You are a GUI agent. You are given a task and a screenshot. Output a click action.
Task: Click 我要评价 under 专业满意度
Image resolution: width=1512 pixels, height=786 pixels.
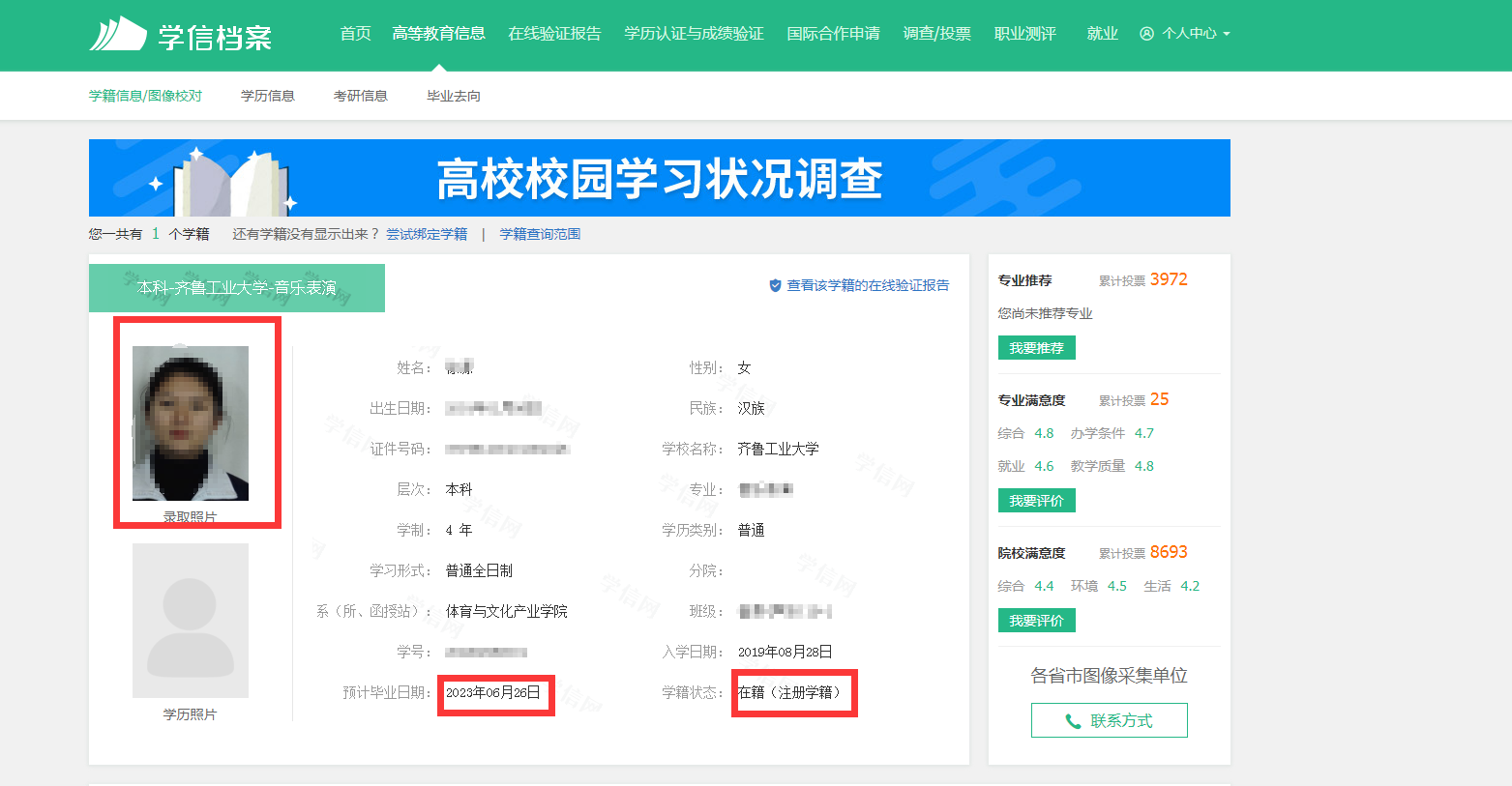tap(1037, 501)
